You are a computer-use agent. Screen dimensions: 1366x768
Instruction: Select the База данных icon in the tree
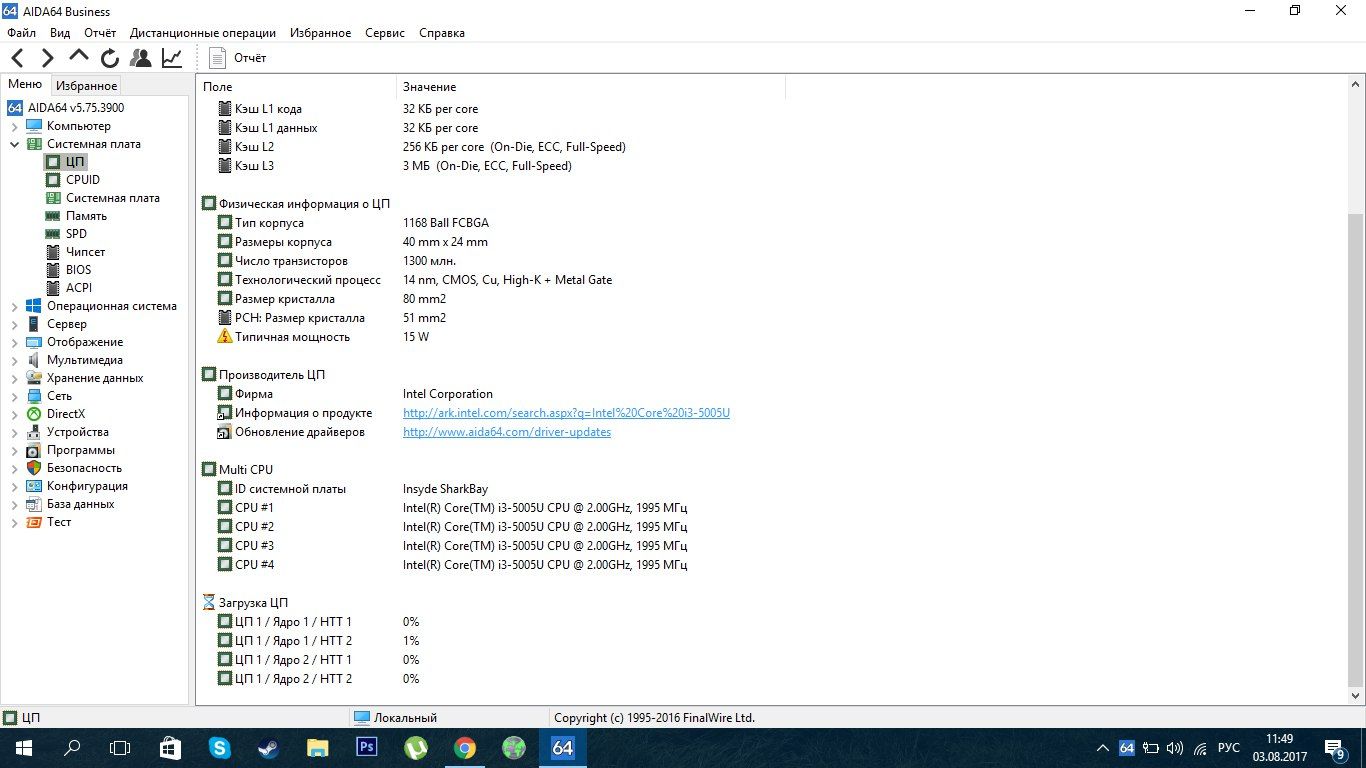(x=34, y=504)
